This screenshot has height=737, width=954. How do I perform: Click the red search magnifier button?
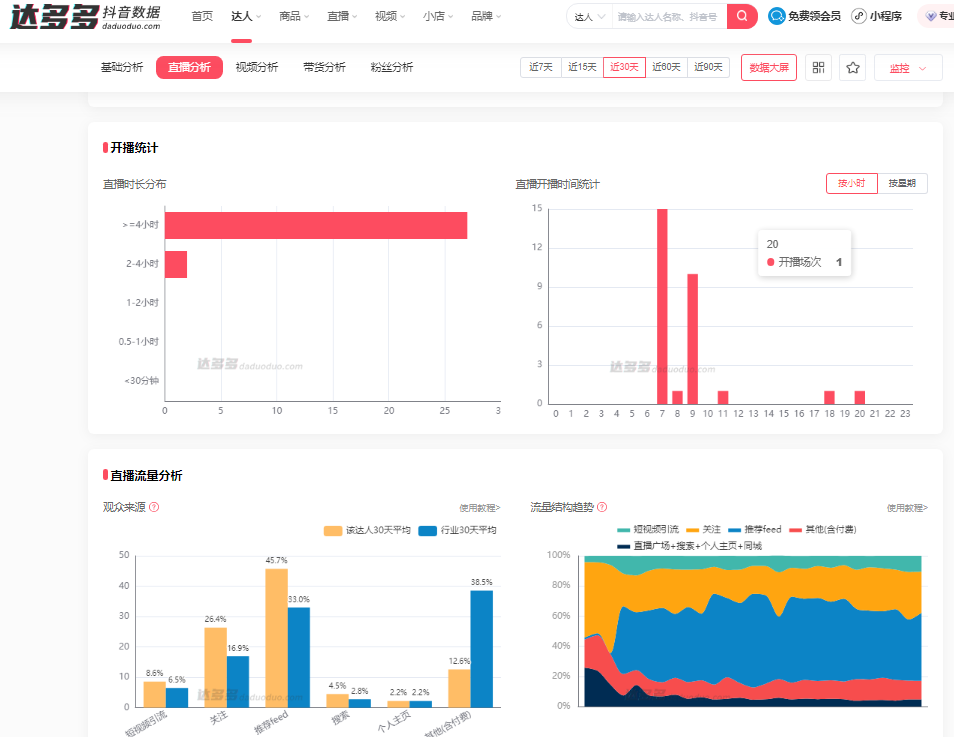coord(741,16)
